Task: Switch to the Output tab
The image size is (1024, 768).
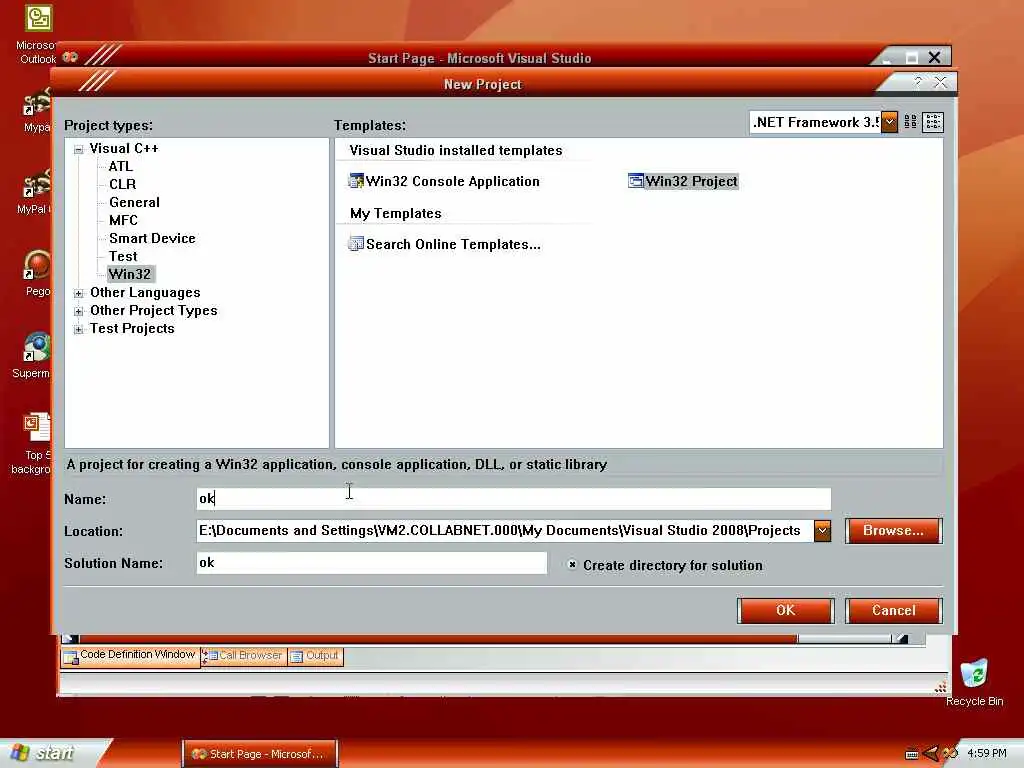Action: coord(315,656)
